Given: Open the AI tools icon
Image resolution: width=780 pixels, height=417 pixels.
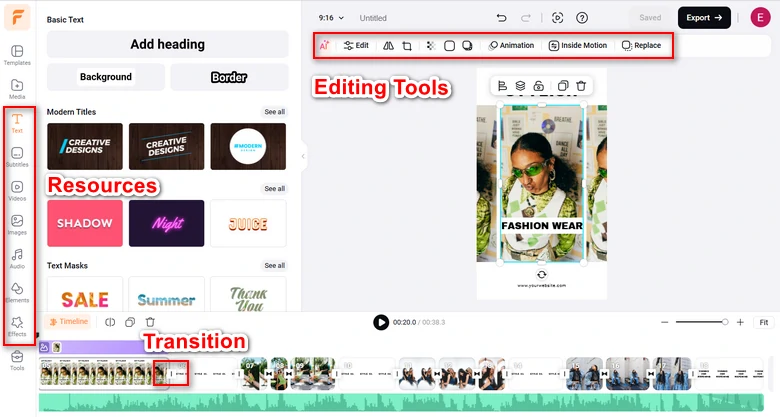Looking at the screenshot, I should 324,45.
